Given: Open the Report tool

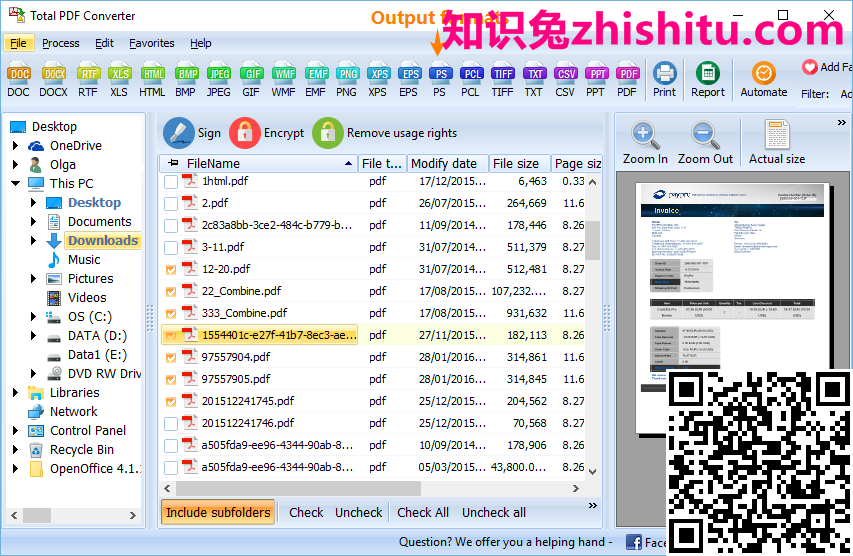Looking at the screenshot, I should click(x=708, y=80).
